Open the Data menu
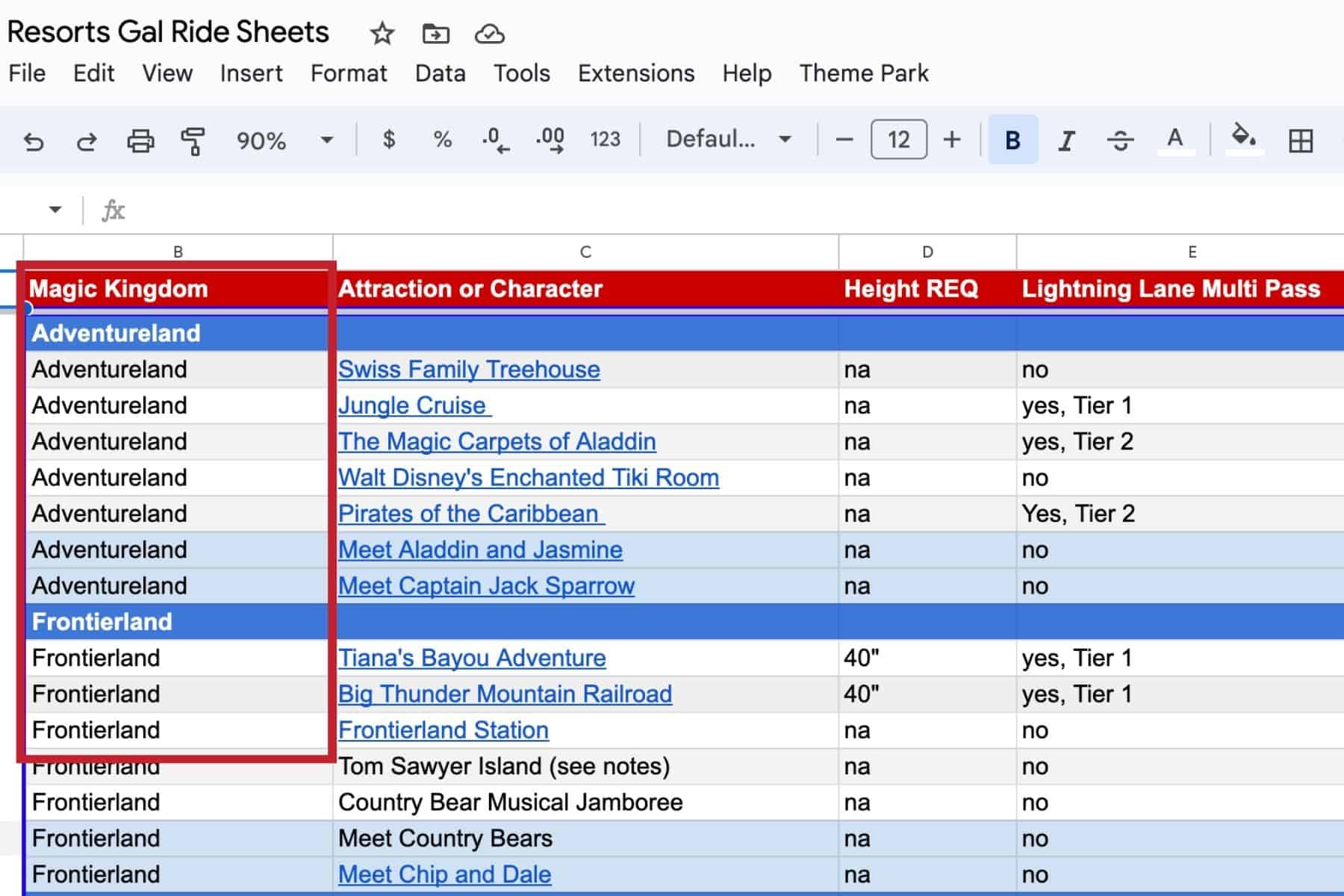Image resolution: width=1344 pixels, height=896 pixels. click(x=440, y=73)
